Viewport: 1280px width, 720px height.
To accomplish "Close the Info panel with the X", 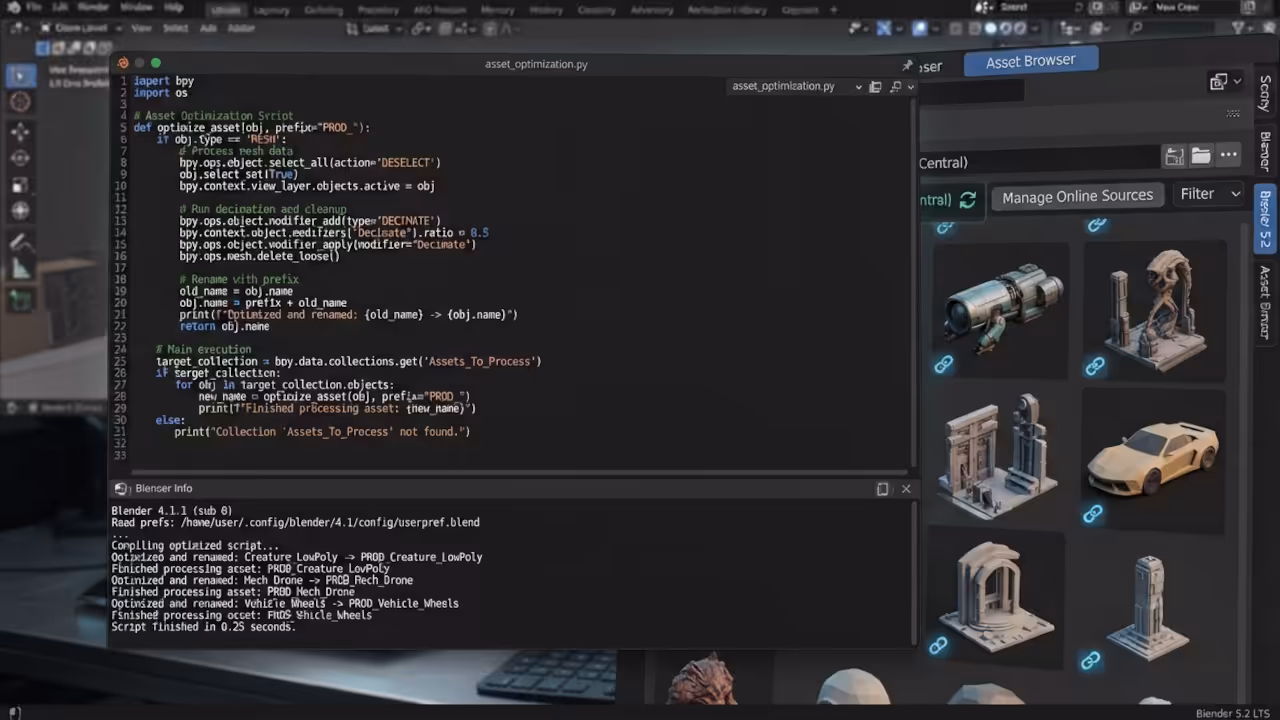I will coord(906,489).
